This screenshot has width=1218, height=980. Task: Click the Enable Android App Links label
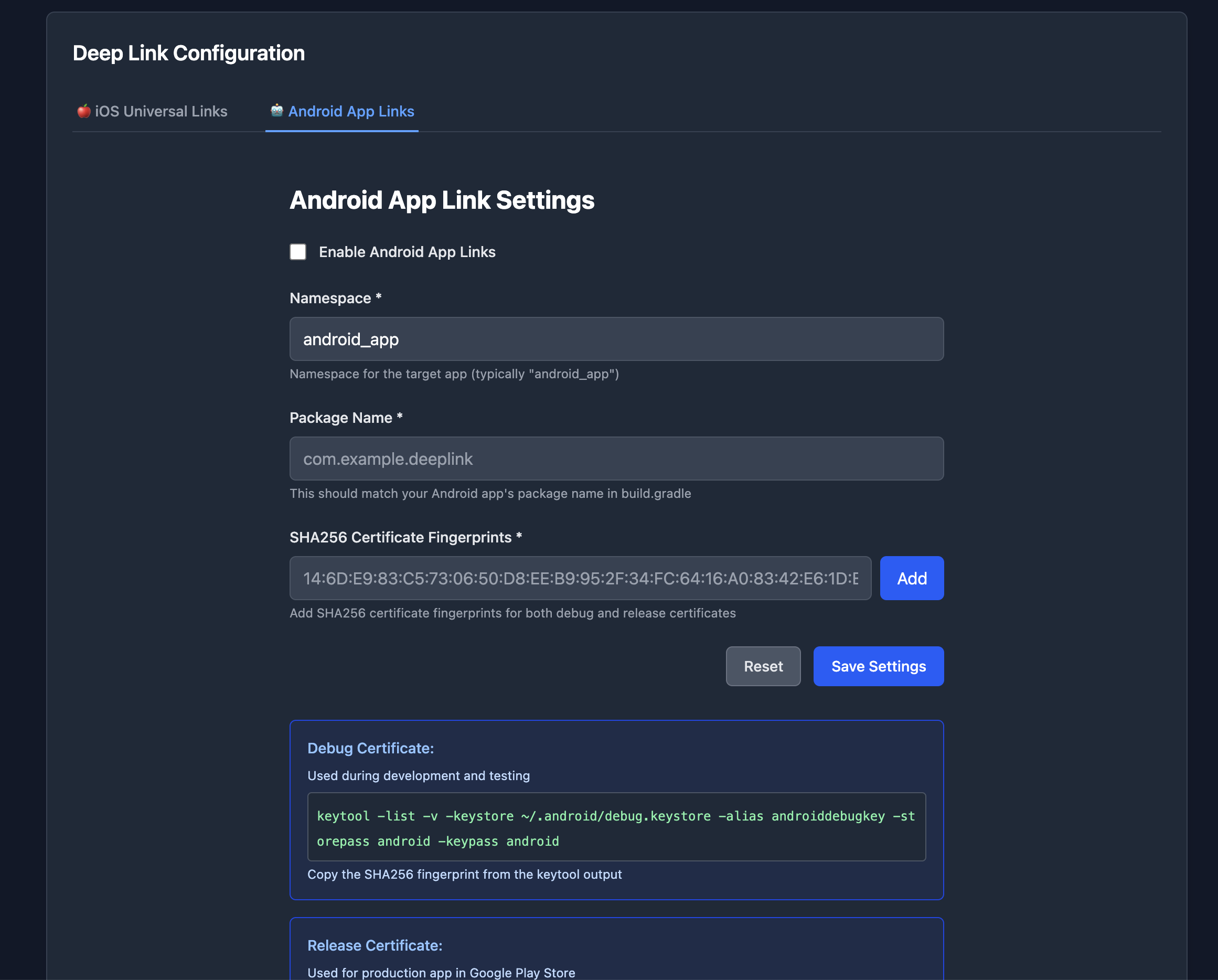[x=407, y=252]
